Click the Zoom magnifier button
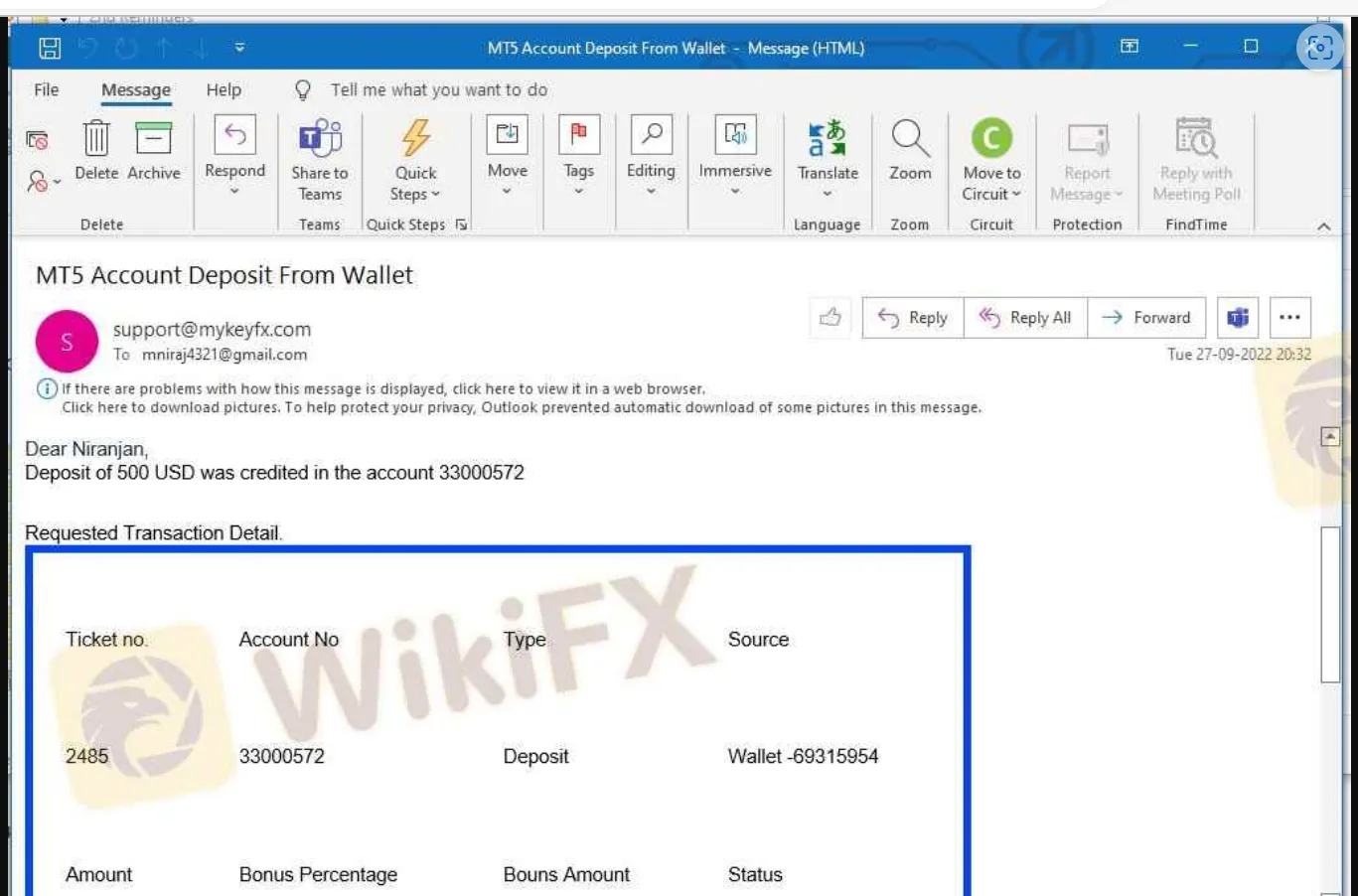The image size is (1358, 896). pyautogui.click(x=910, y=151)
